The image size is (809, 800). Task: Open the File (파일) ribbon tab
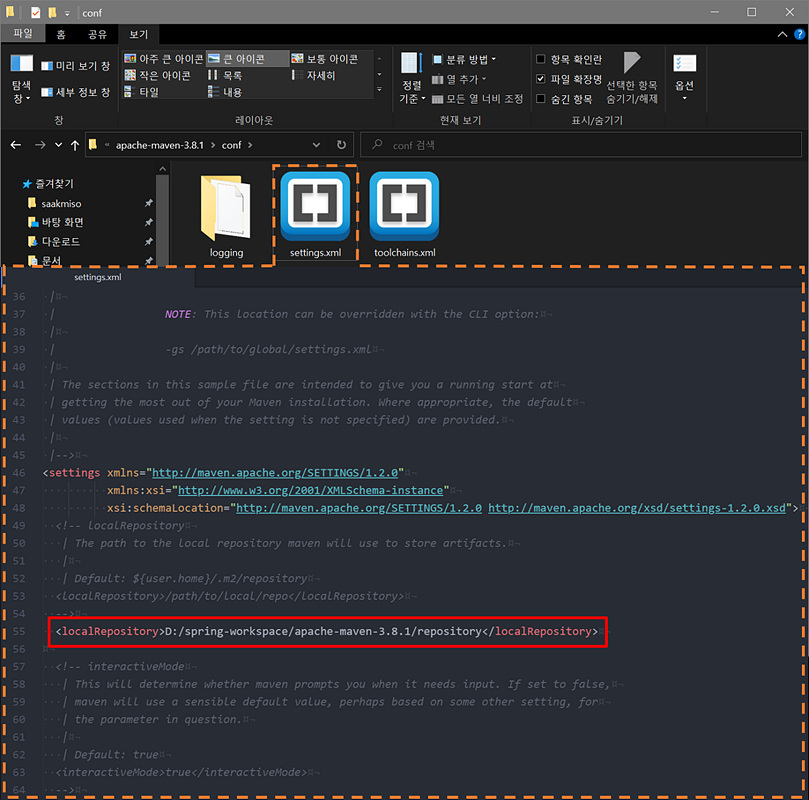tap(23, 34)
